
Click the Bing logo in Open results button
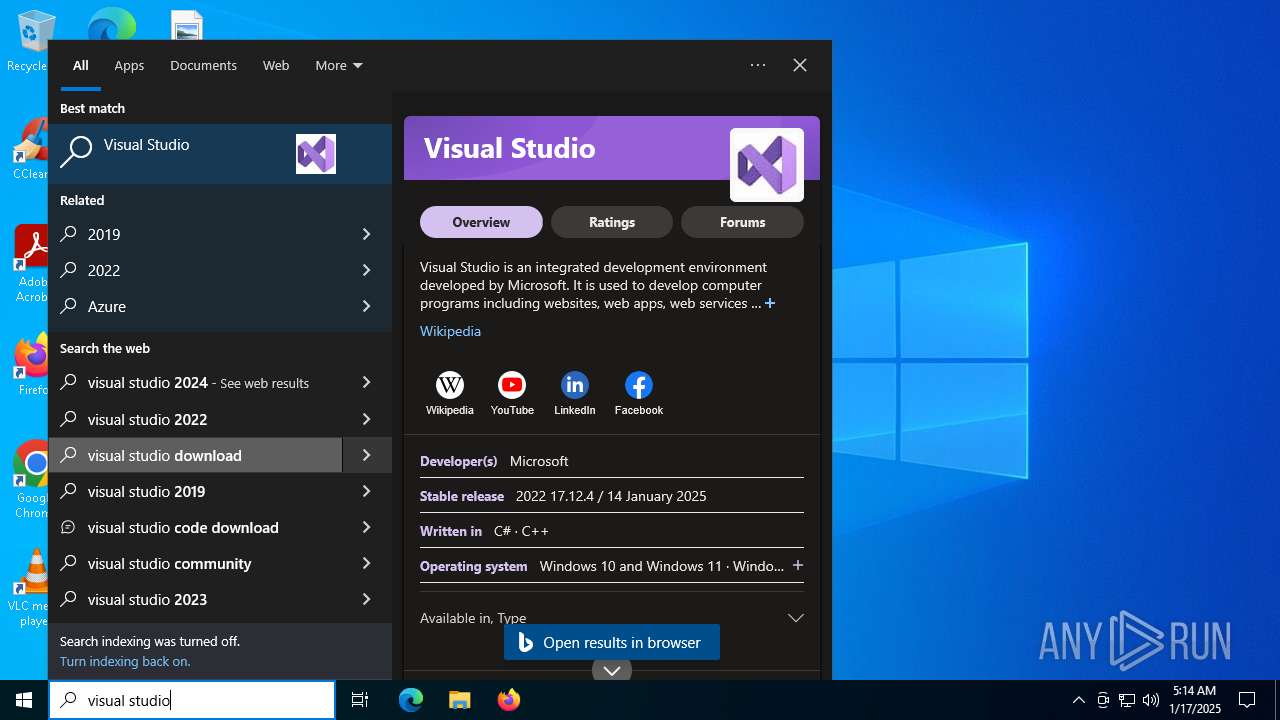pyautogui.click(x=525, y=642)
